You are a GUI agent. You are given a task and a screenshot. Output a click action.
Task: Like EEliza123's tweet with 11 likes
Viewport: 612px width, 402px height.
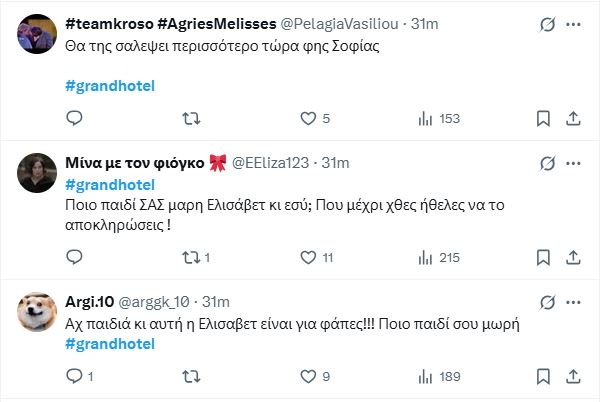308,257
